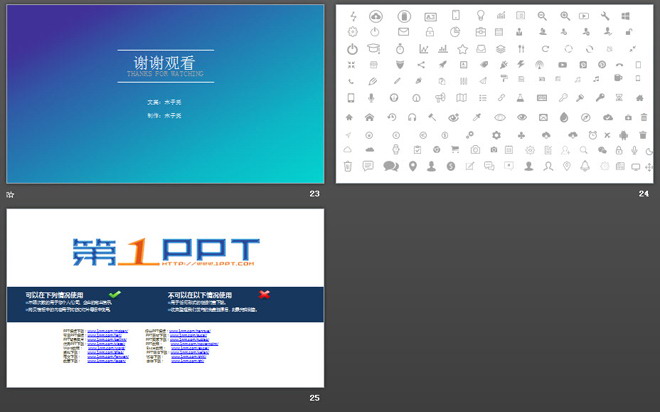The height and width of the screenshot is (412, 660).
Task: Click the slide number 24 label
Action: [x=644, y=194]
